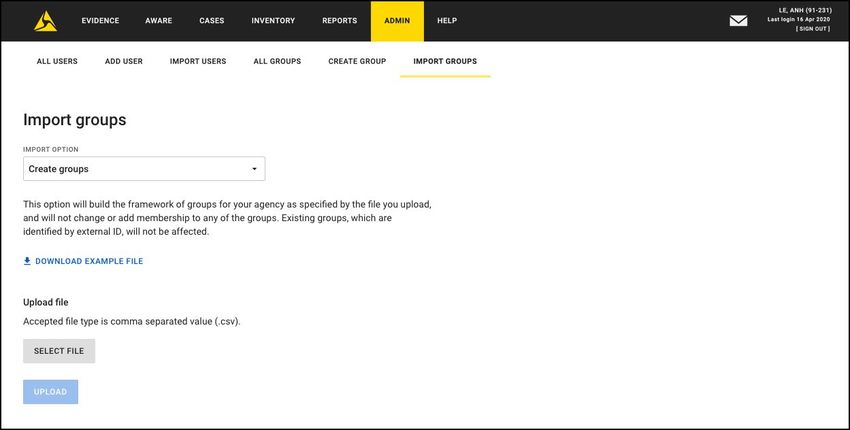Go to the Cases menu
The width and height of the screenshot is (850, 430).
pos(211,21)
